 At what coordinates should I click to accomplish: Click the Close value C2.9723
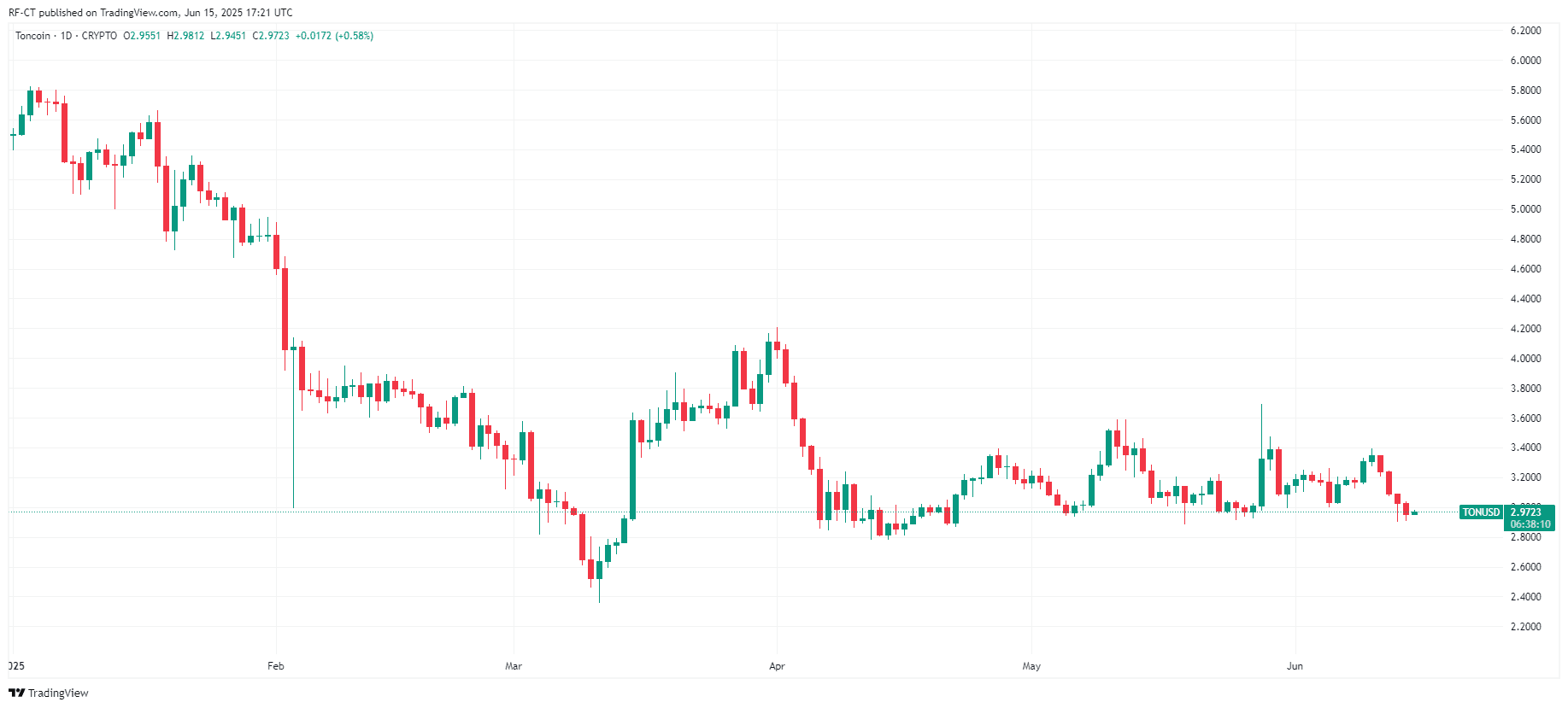click(x=271, y=36)
